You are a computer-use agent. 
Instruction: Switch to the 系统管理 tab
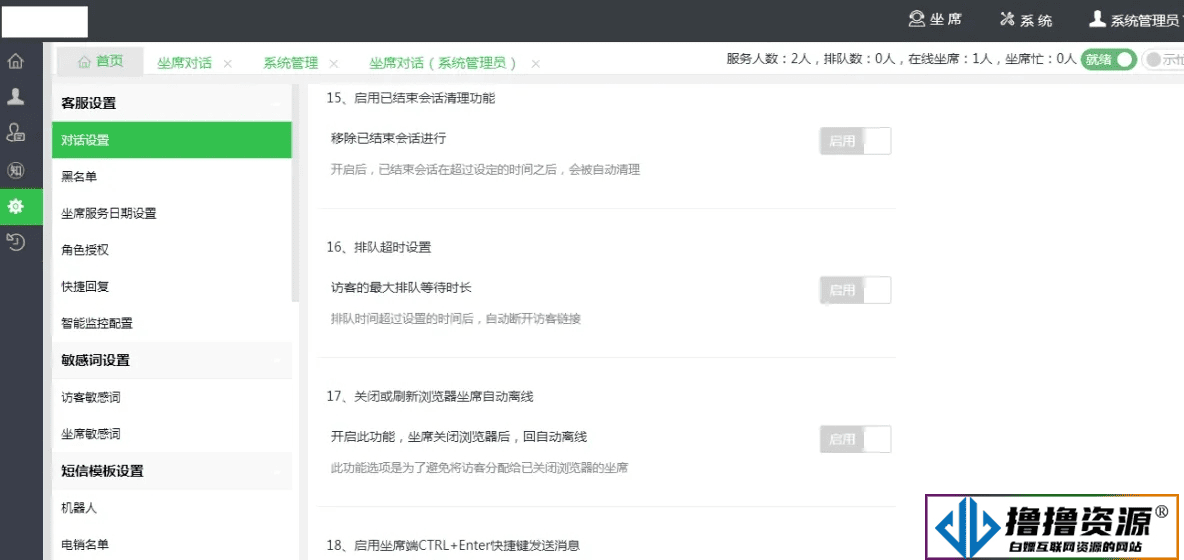tap(291, 63)
